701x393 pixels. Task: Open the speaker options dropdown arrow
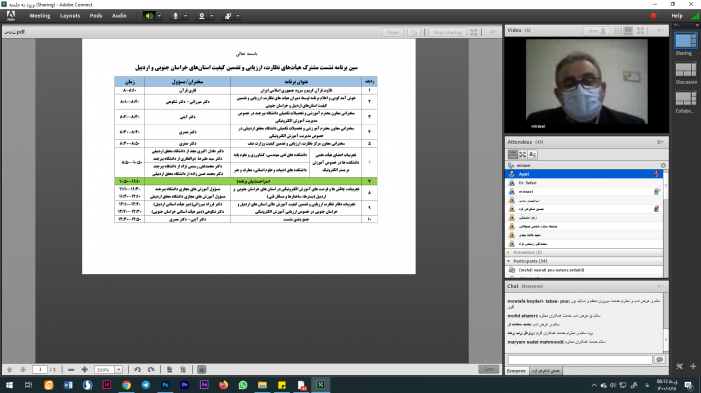(x=159, y=16)
